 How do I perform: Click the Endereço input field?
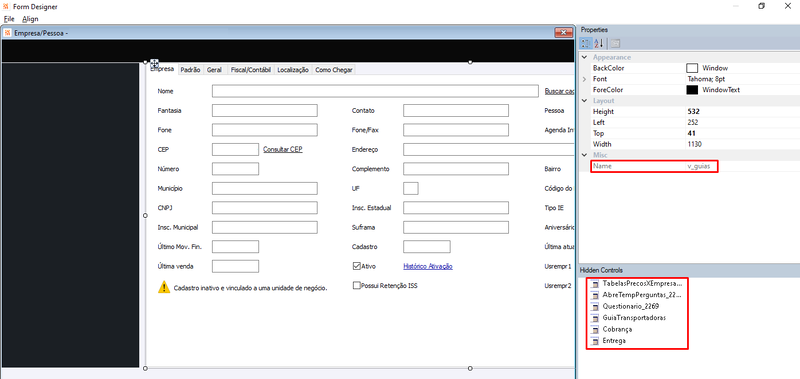pos(489,149)
